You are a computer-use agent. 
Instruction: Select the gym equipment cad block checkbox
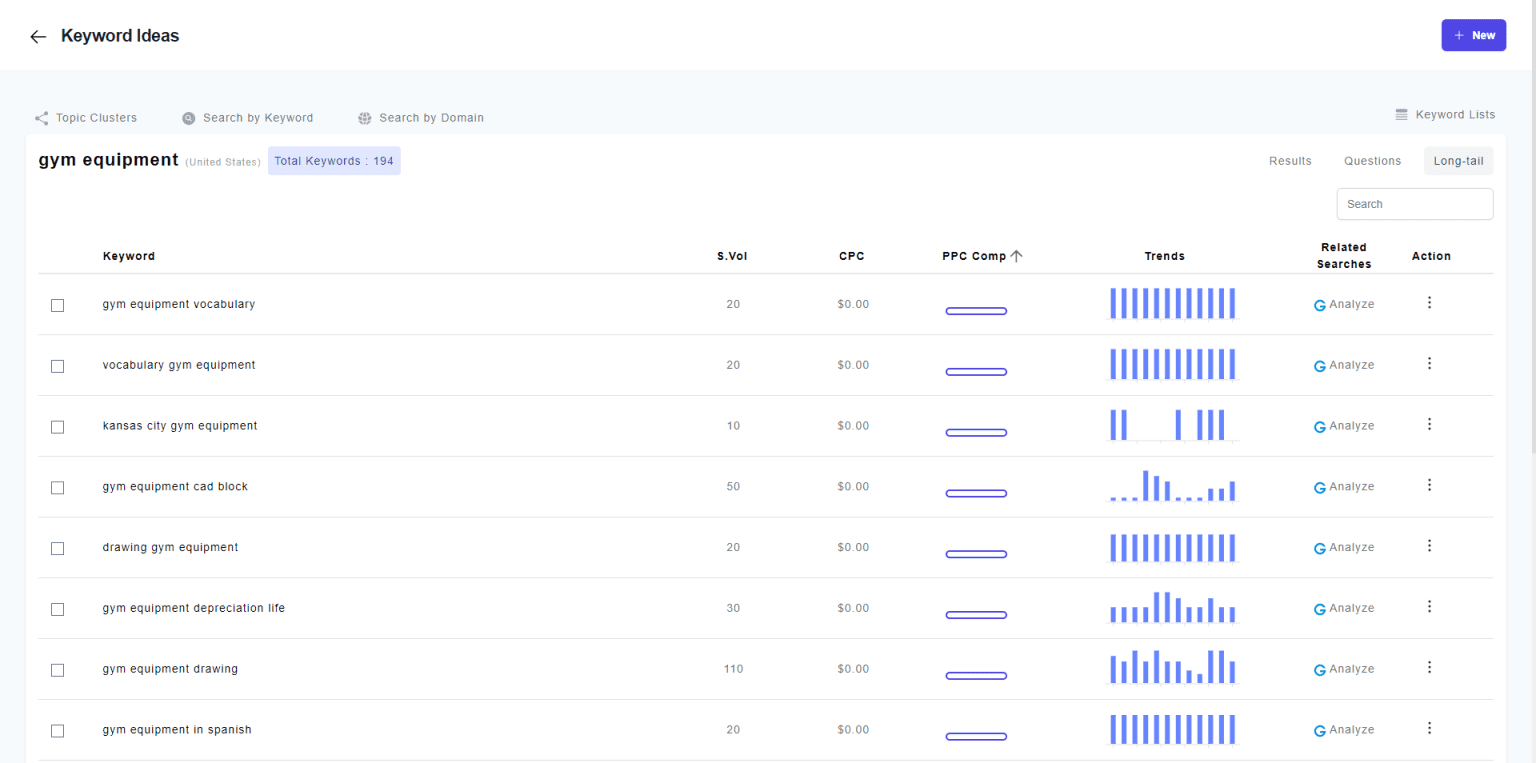[58, 488]
